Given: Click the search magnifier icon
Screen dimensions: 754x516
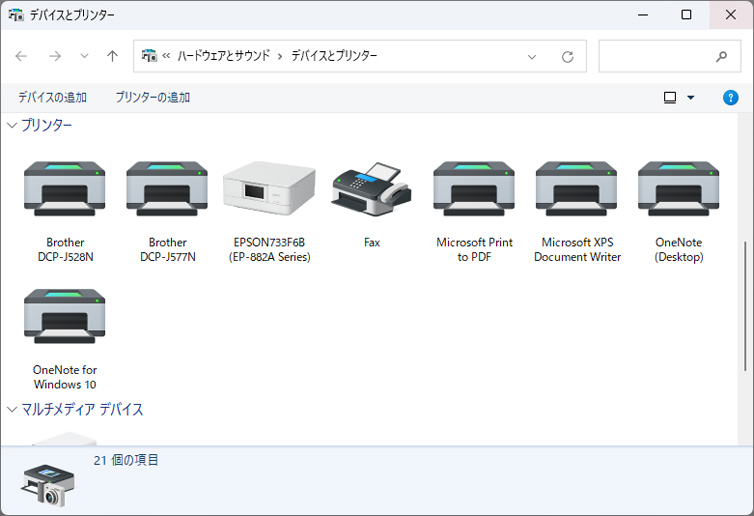Looking at the screenshot, I should (721, 56).
